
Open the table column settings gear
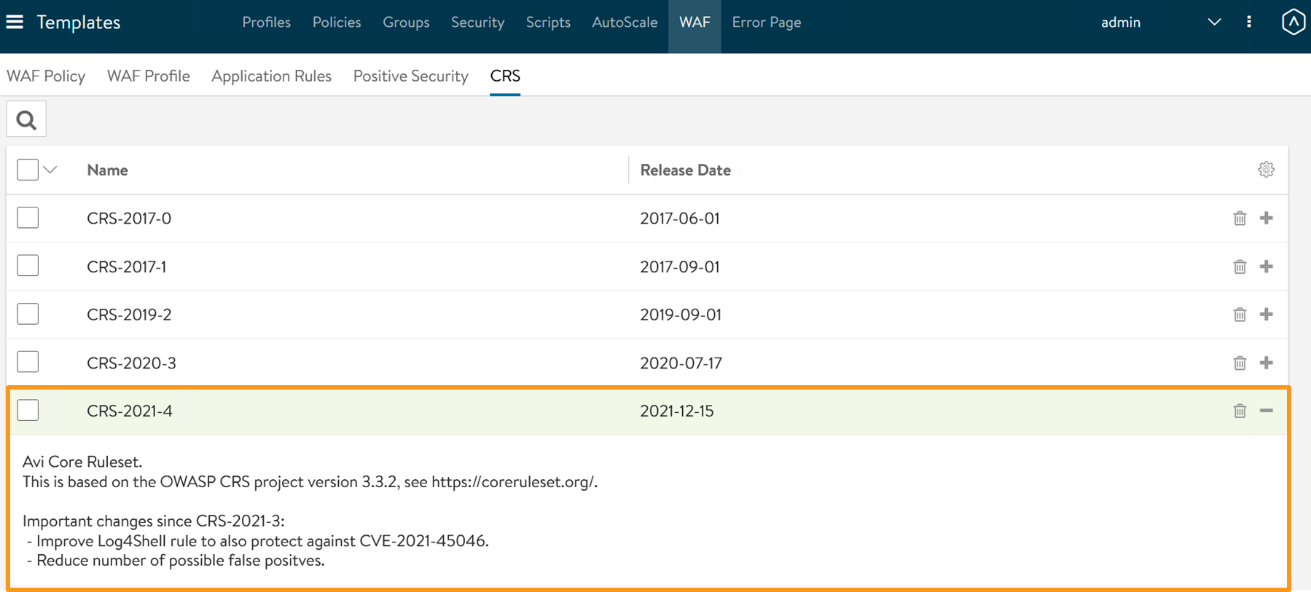click(x=1266, y=170)
